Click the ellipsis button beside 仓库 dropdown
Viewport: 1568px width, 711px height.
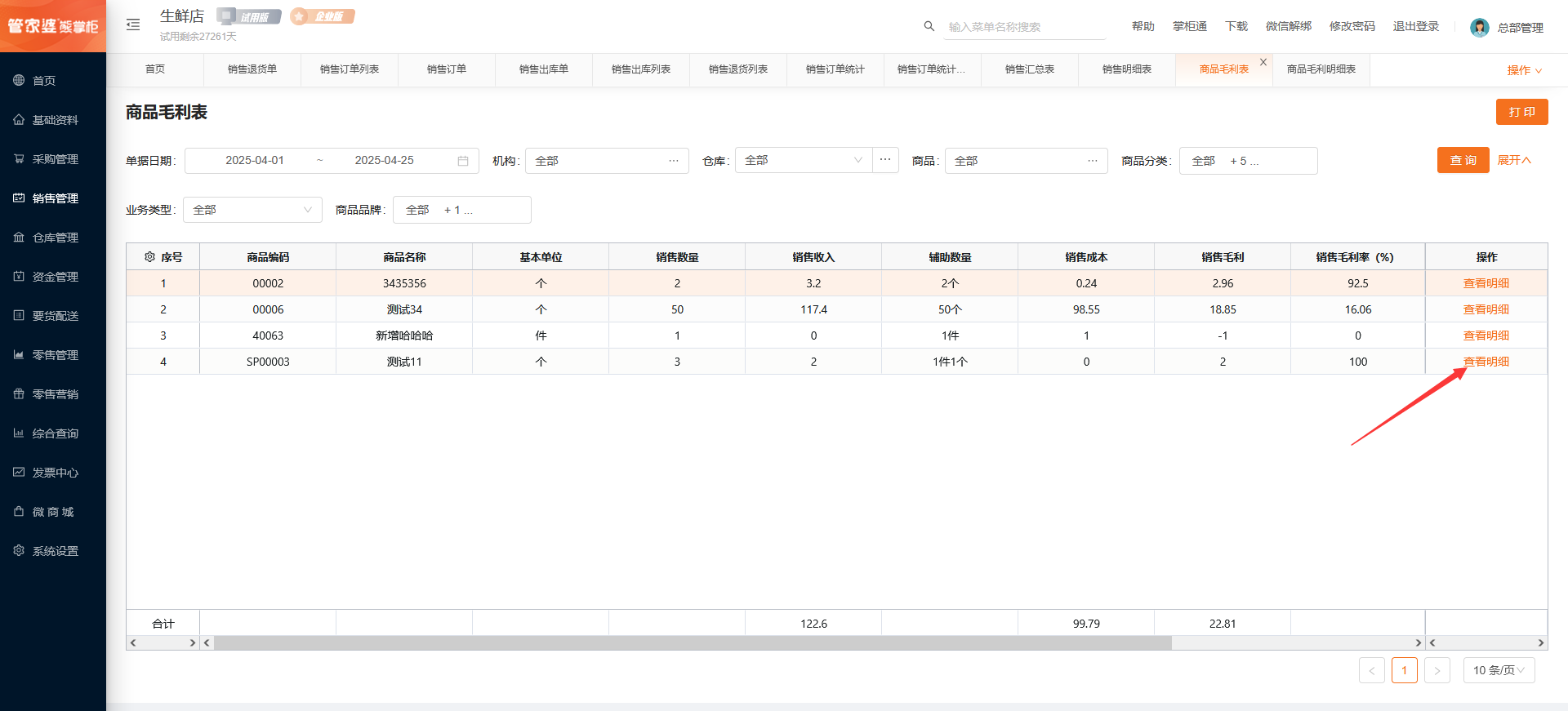pyautogui.click(x=885, y=160)
